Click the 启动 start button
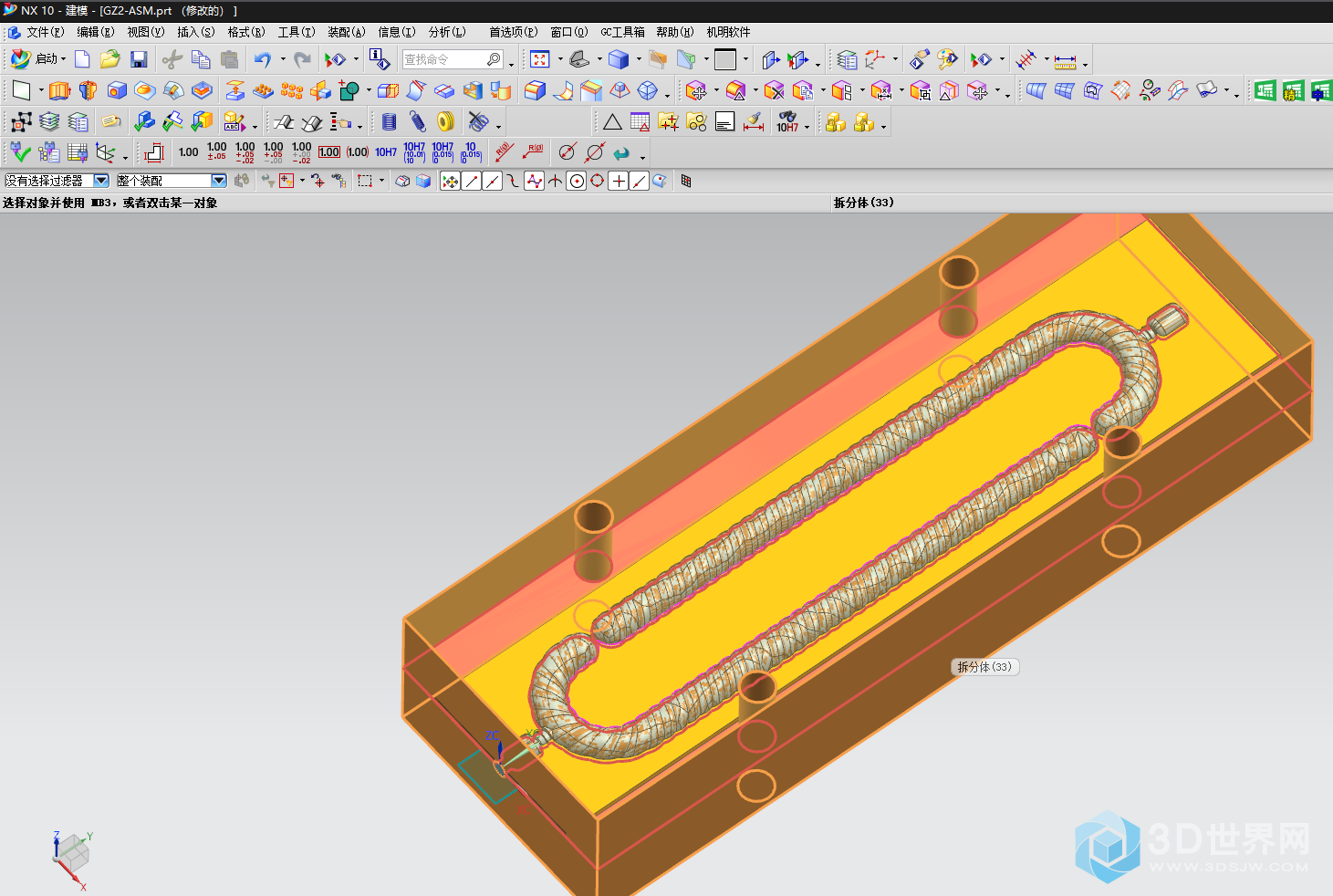Viewport: 1333px width, 896px height. click(36, 59)
